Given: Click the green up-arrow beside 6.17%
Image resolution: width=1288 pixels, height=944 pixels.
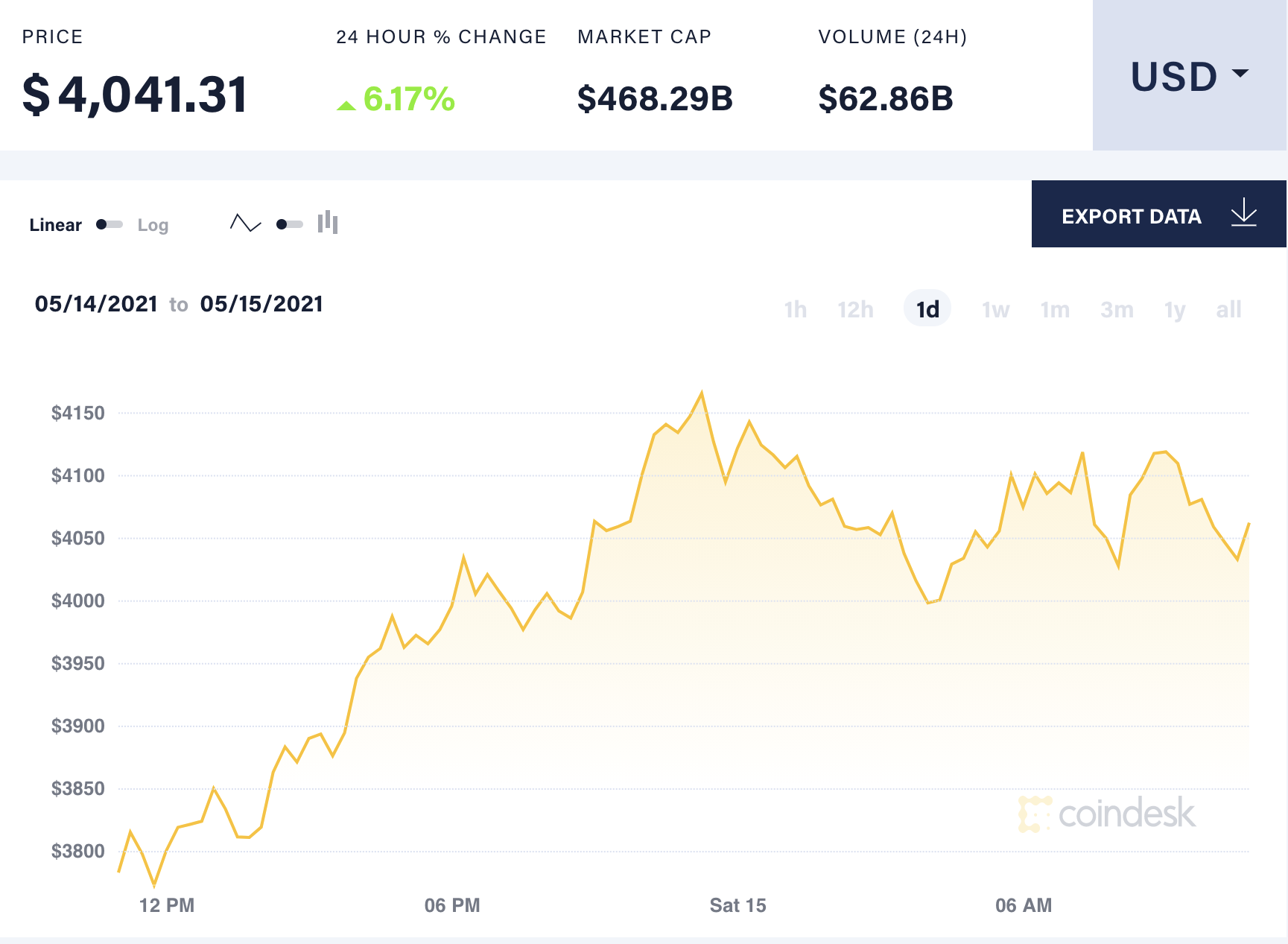Looking at the screenshot, I should point(346,104).
